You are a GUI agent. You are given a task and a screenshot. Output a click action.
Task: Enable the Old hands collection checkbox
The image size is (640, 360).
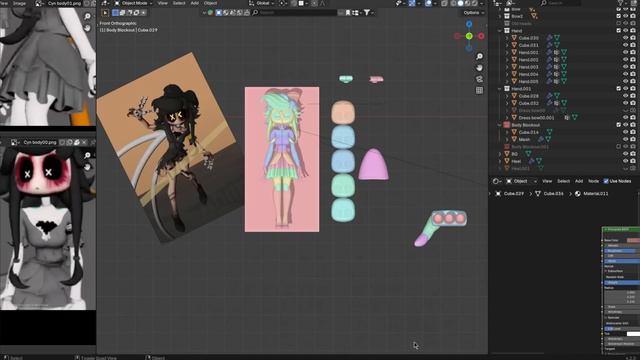pyautogui.click(x=618, y=24)
